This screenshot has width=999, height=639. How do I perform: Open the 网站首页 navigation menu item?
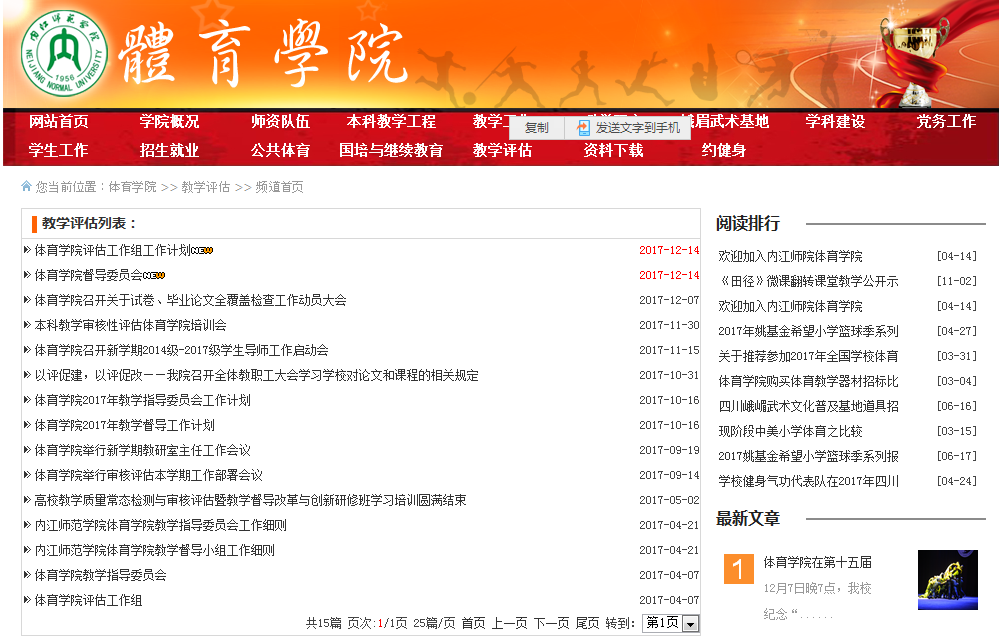[59, 122]
